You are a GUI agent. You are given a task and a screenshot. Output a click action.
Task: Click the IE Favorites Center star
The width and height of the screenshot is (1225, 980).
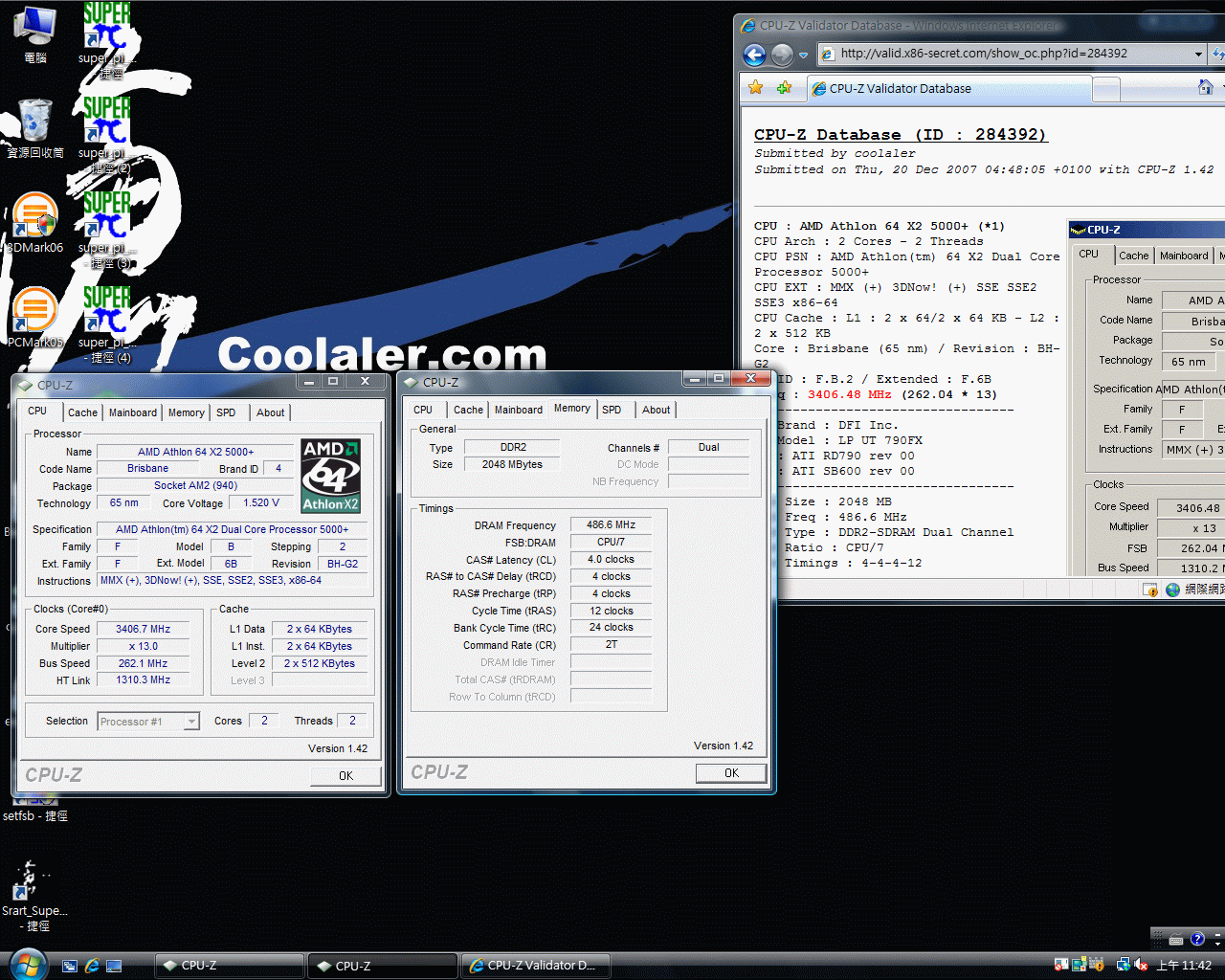tap(755, 88)
